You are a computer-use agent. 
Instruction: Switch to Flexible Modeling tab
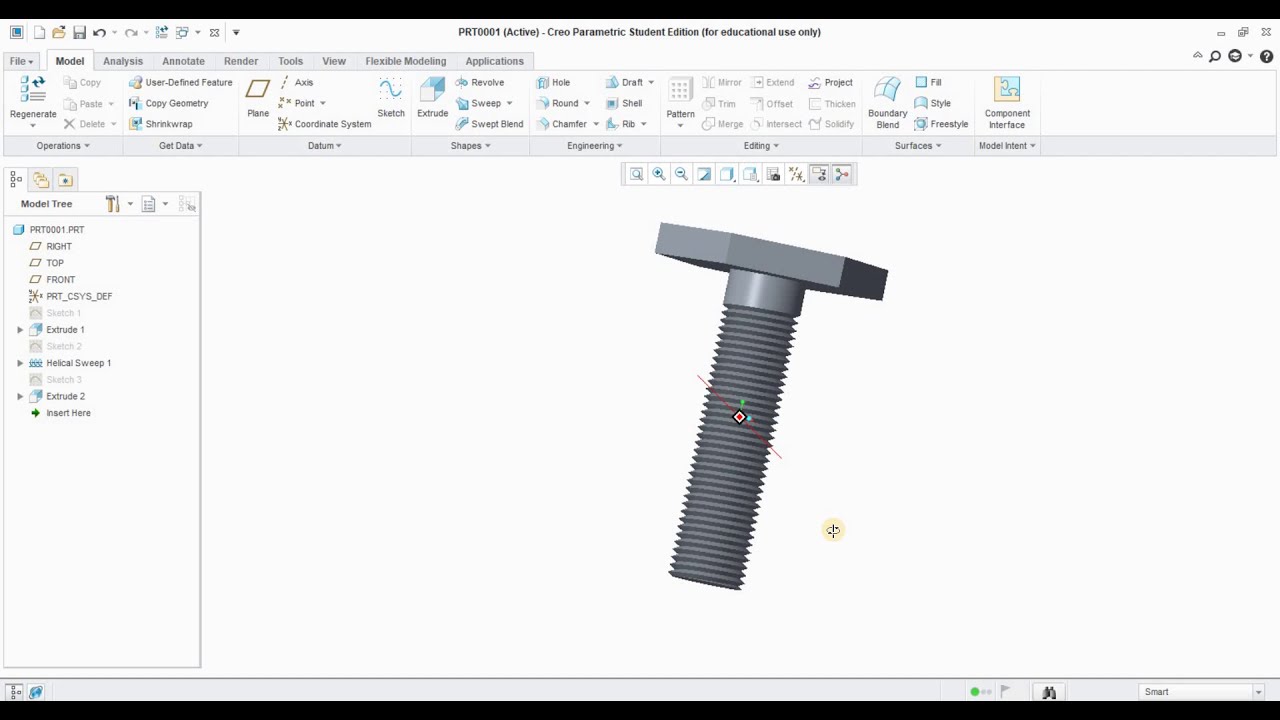405,61
